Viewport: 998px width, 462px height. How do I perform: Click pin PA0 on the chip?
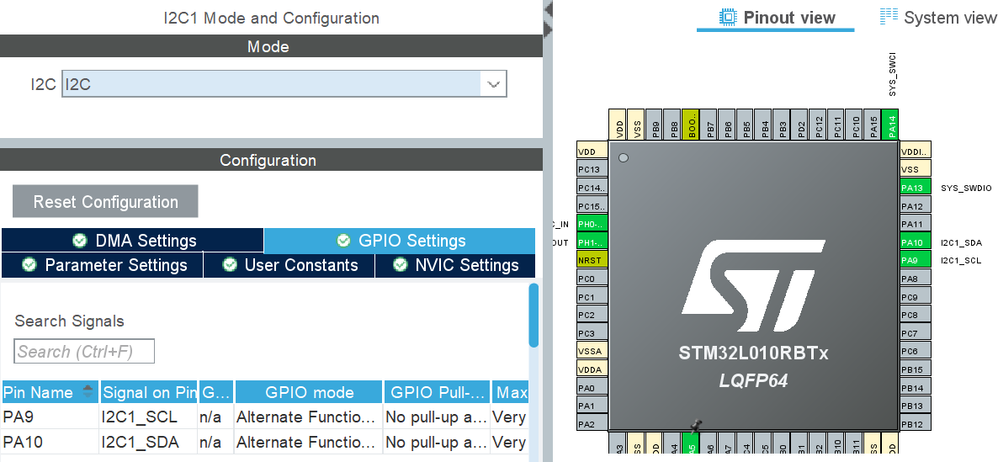[x=592, y=387]
